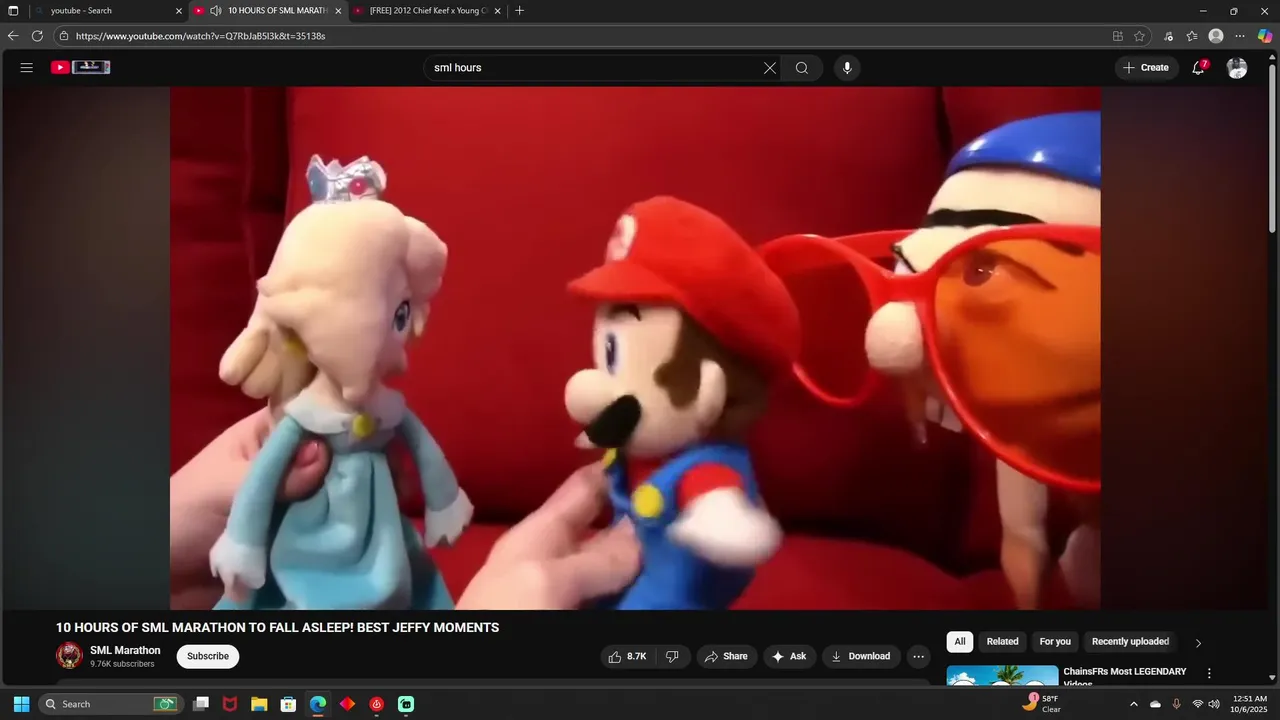Open YouTube notifications bell

(x=1199, y=68)
